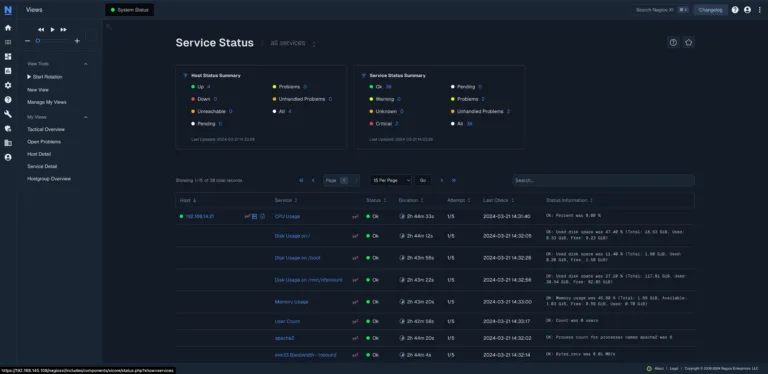The image size is (768, 374).
Task: Go to previous page of records
Action: click(313, 181)
